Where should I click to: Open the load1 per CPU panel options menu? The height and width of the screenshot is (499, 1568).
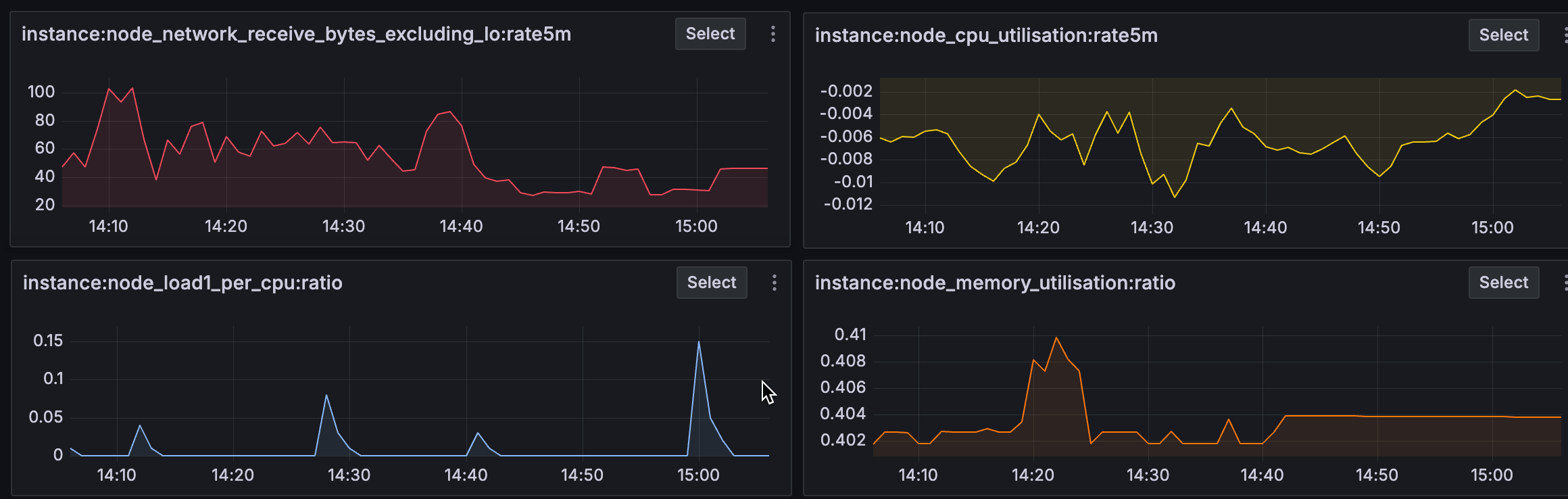[775, 283]
